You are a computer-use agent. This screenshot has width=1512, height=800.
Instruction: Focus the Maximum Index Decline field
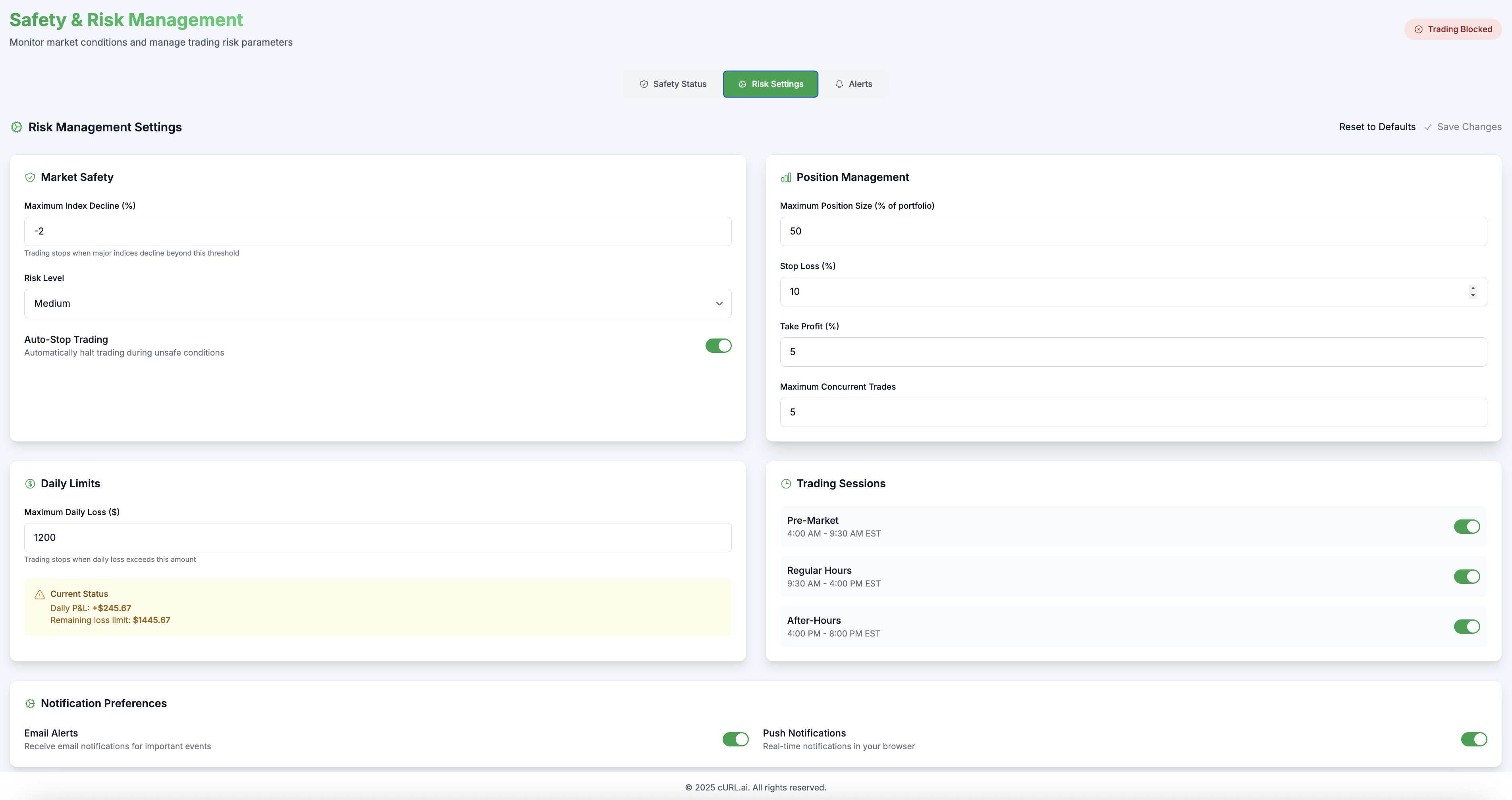click(x=378, y=232)
